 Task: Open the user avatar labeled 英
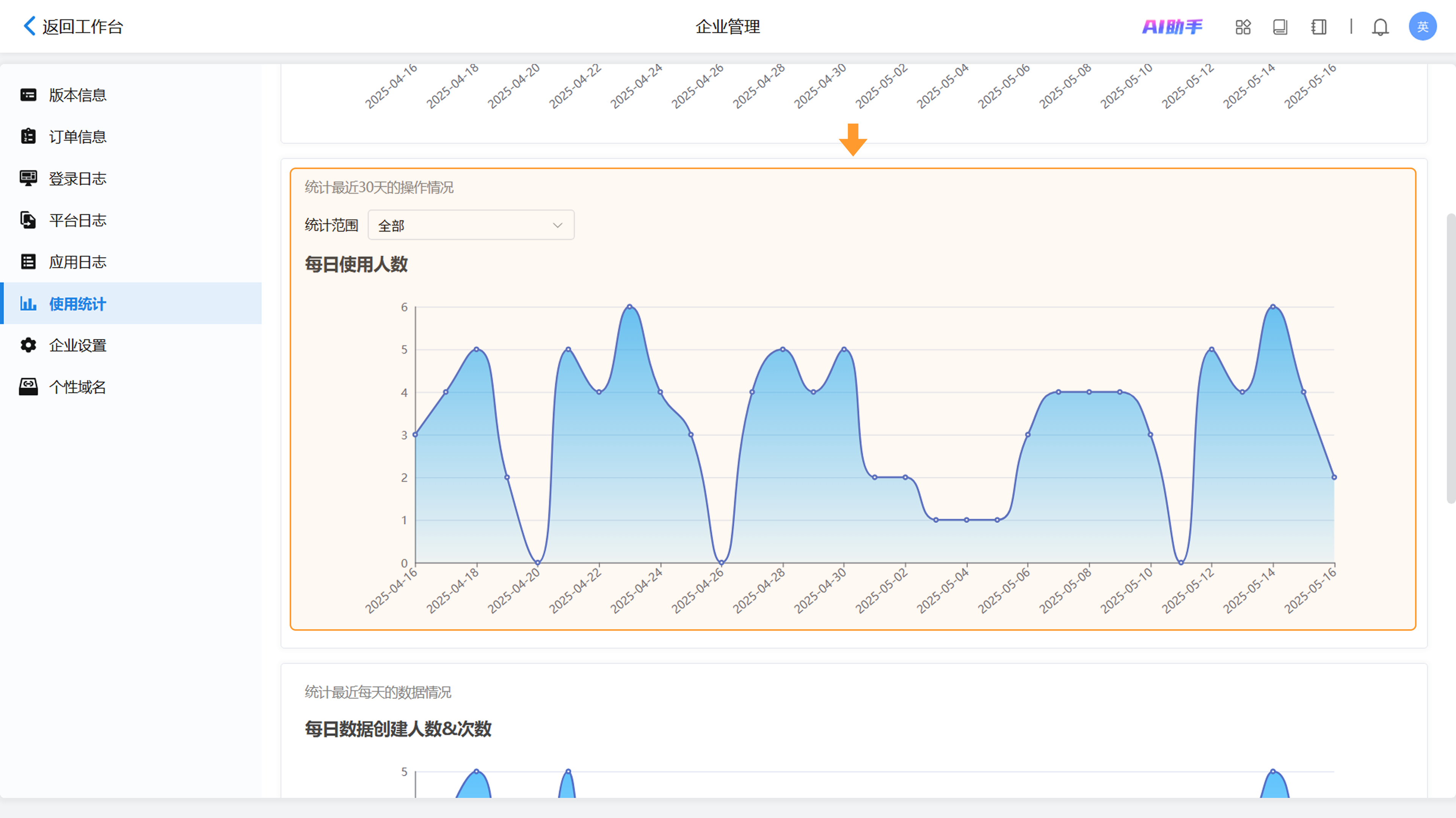[1423, 27]
